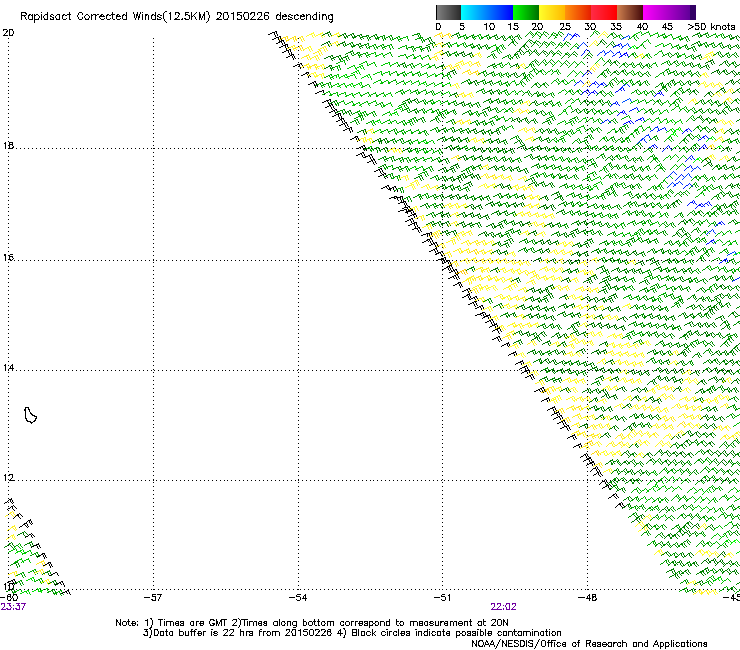Click the brown 35-40 knots legend band
Viewport: 740px width, 650px height.
coord(630,12)
